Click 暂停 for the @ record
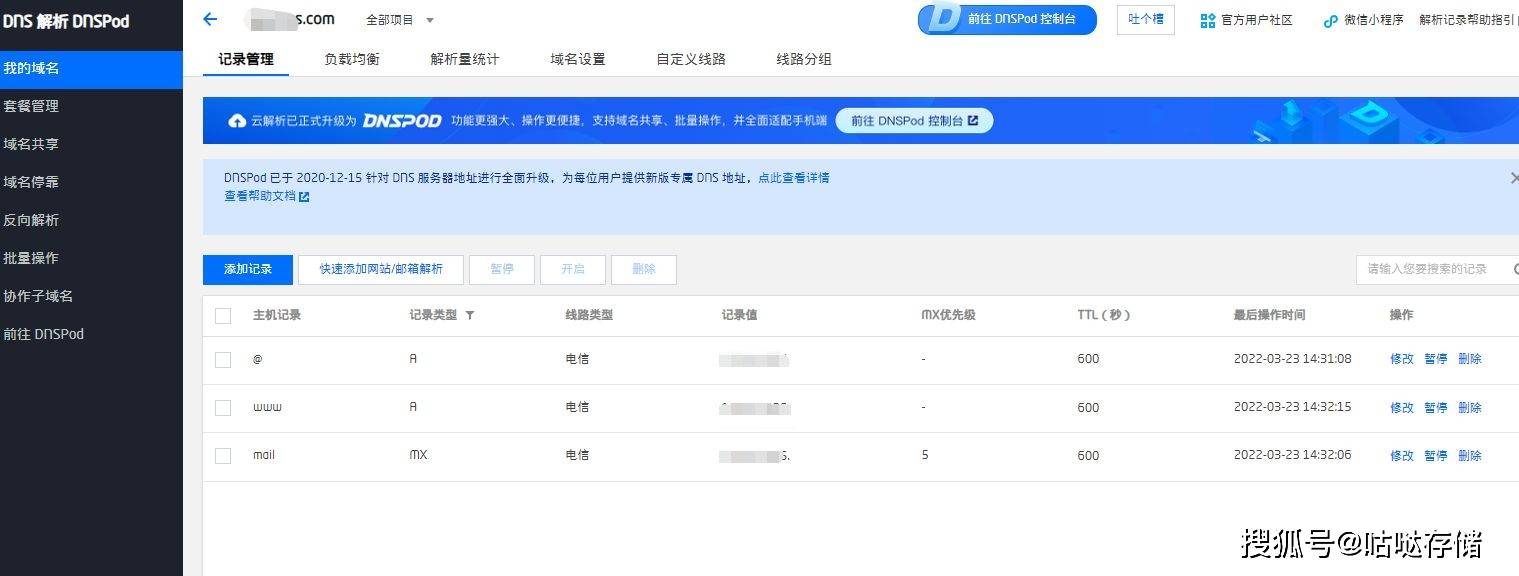The width and height of the screenshot is (1519, 576). coord(1436,359)
